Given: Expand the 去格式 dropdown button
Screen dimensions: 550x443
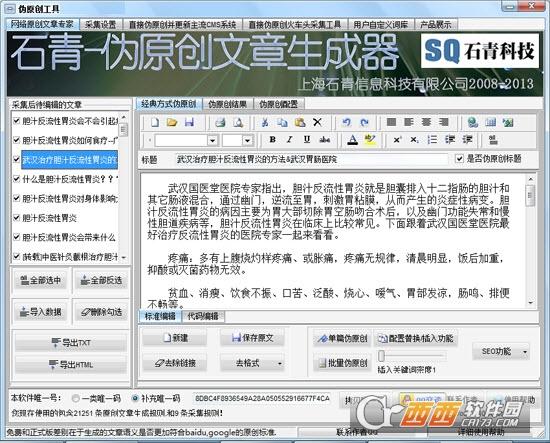Looking at the screenshot, I should [280, 363].
